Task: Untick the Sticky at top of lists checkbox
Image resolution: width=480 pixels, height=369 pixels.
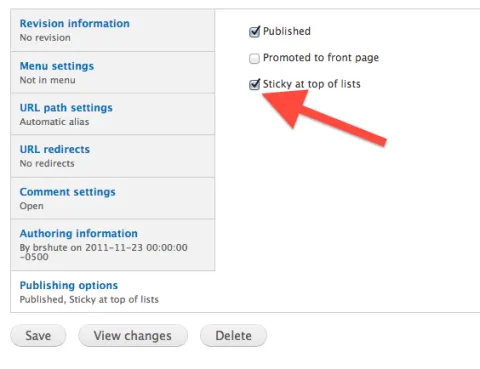Action: (254, 84)
